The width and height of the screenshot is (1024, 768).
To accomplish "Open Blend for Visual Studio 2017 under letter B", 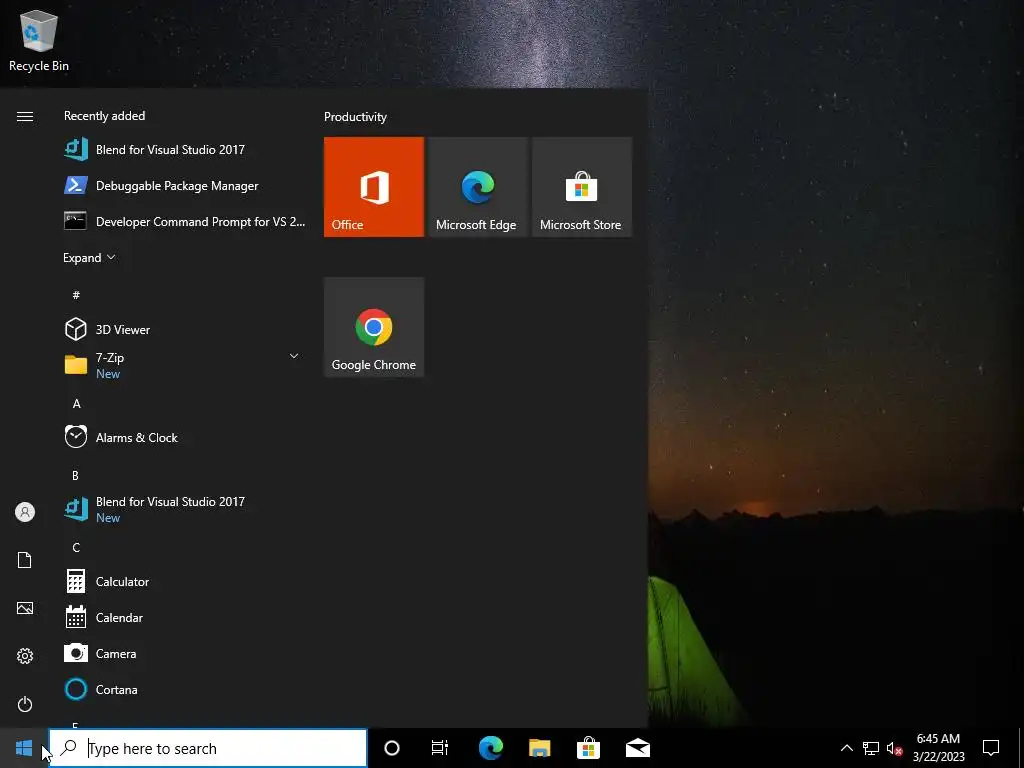I will pyautogui.click(x=185, y=509).
